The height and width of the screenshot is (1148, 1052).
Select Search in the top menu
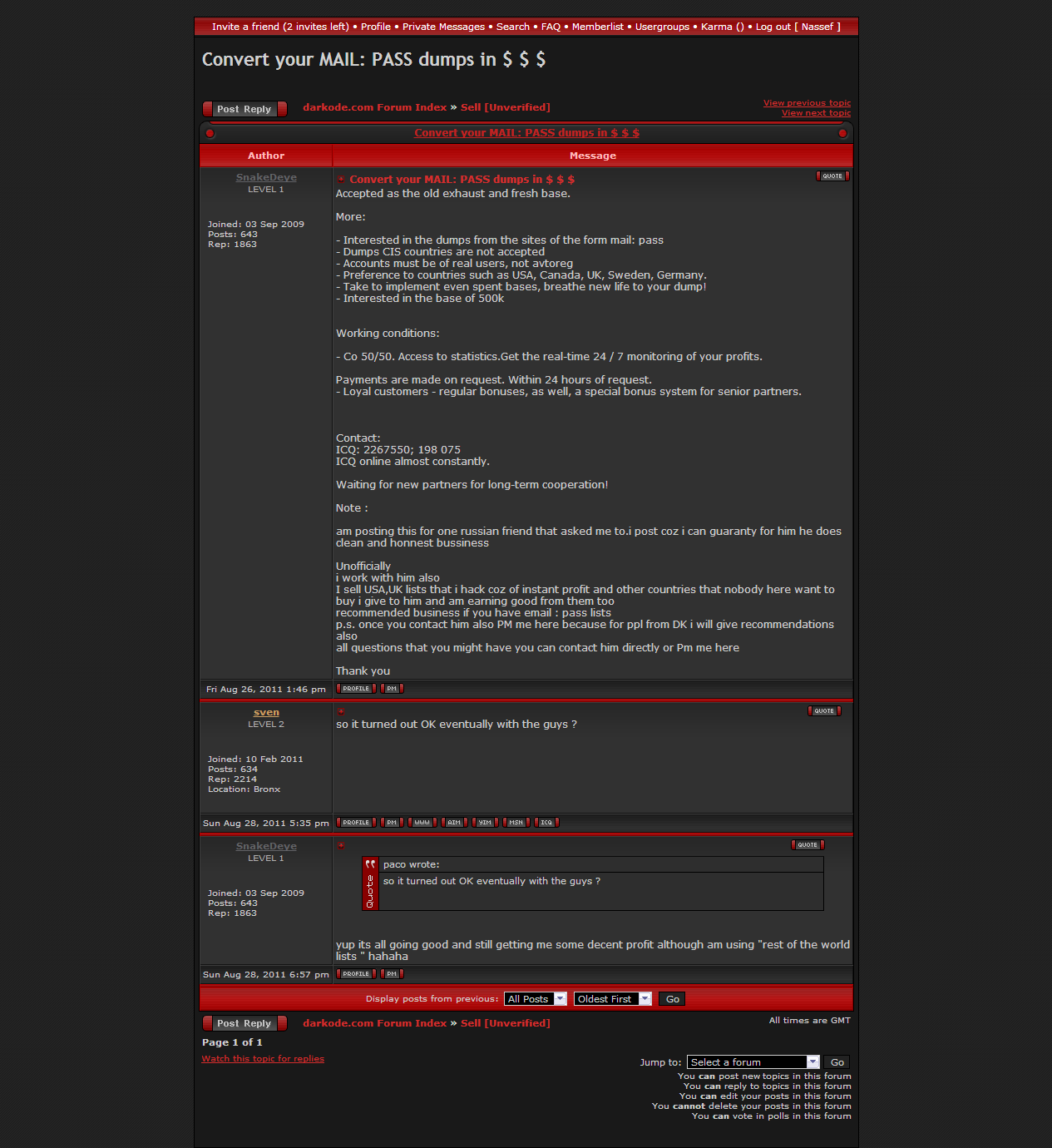click(x=512, y=27)
